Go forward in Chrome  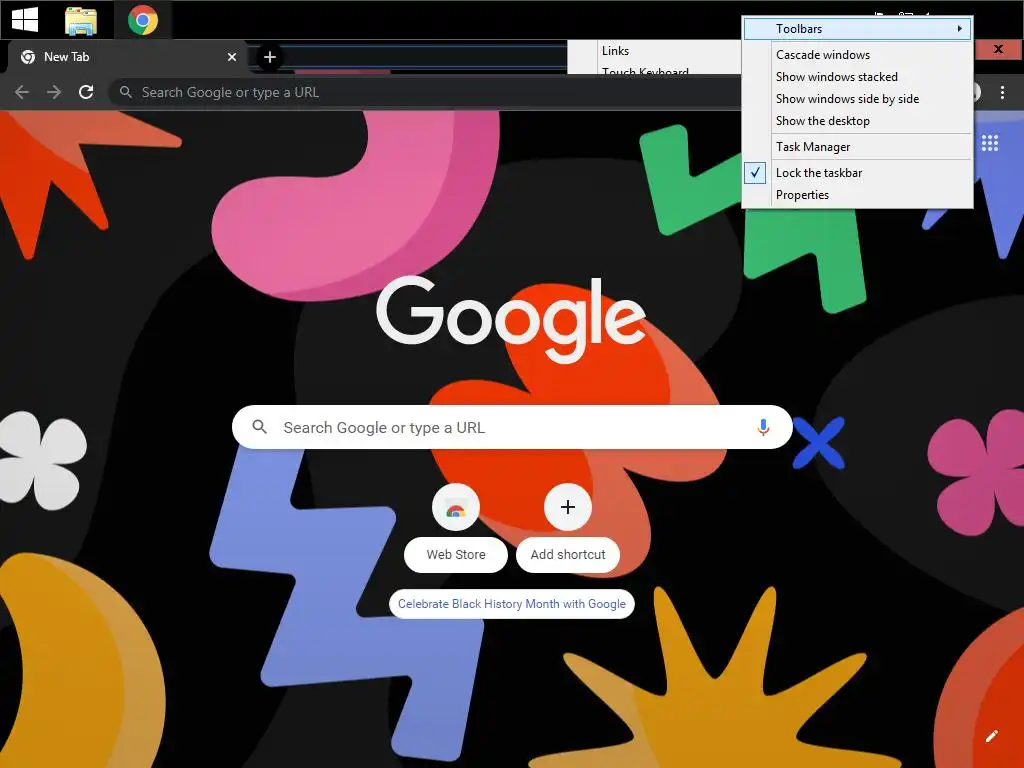pos(54,92)
